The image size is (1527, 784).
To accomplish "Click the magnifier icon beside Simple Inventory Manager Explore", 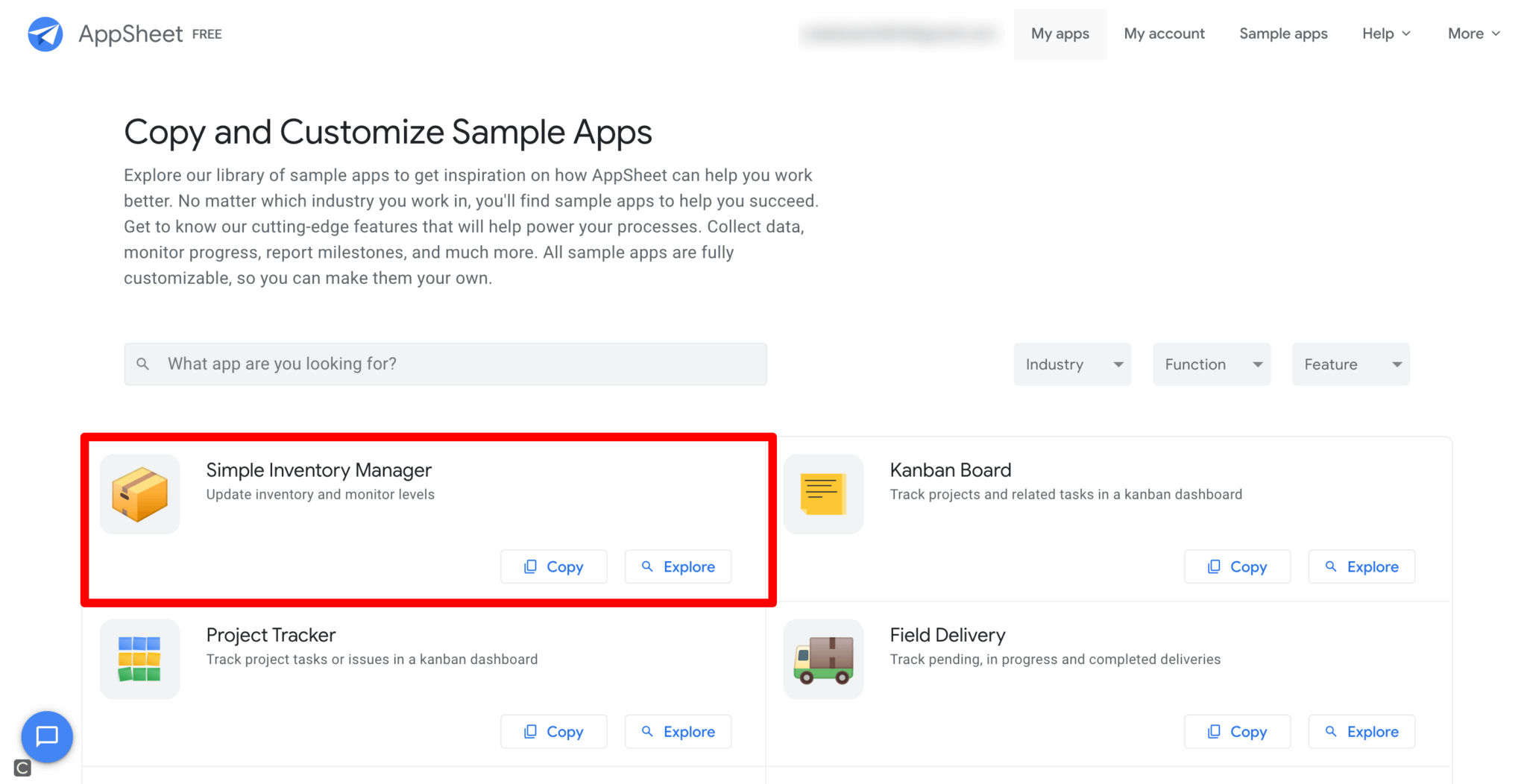I will pyautogui.click(x=647, y=566).
